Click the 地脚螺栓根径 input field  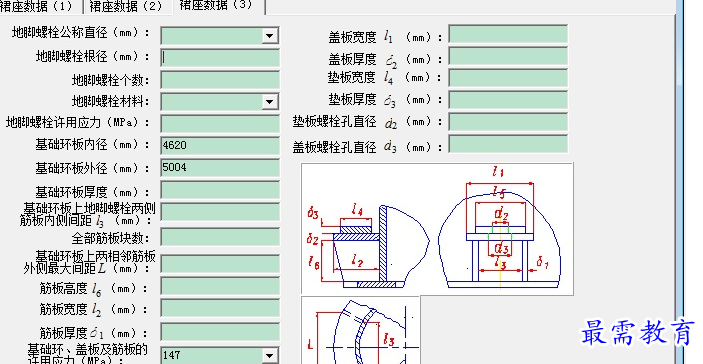click(220, 58)
